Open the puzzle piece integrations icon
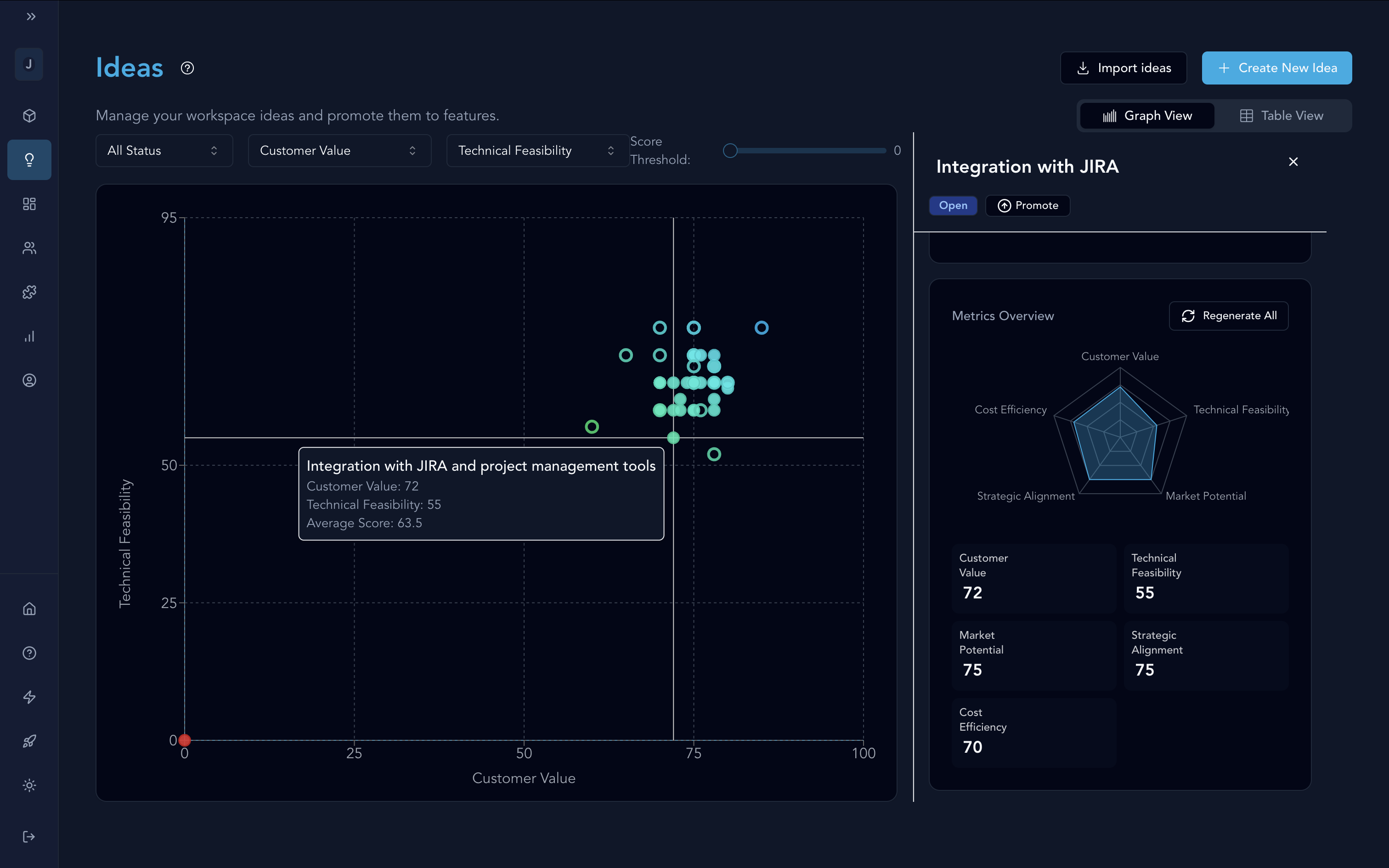This screenshot has height=868, width=1389. pyautogui.click(x=29, y=292)
